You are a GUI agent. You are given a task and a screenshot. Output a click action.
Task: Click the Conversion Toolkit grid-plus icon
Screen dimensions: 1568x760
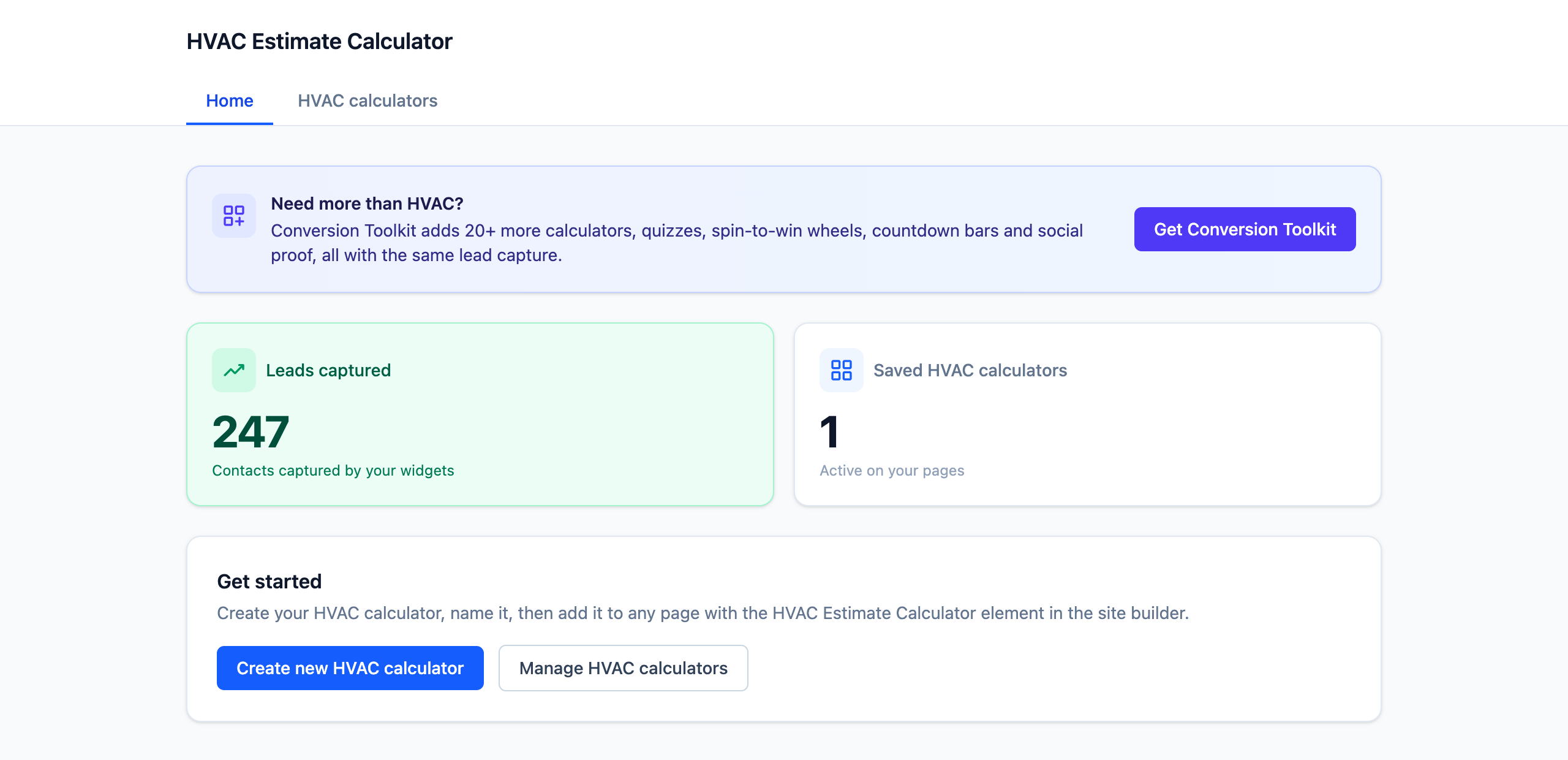pos(233,216)
